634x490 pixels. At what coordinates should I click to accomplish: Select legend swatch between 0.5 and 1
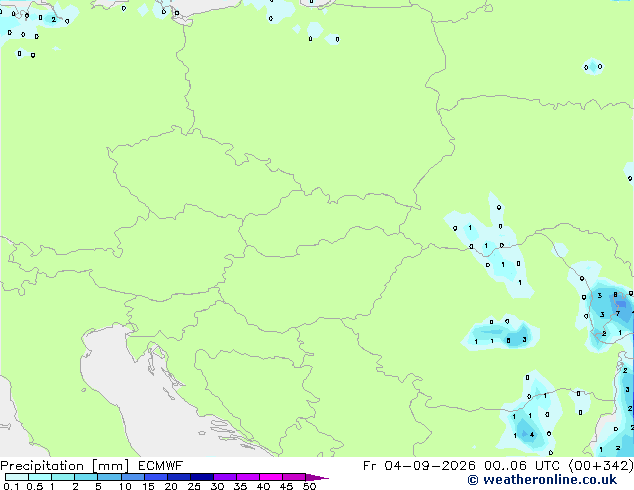pos(40,477)
